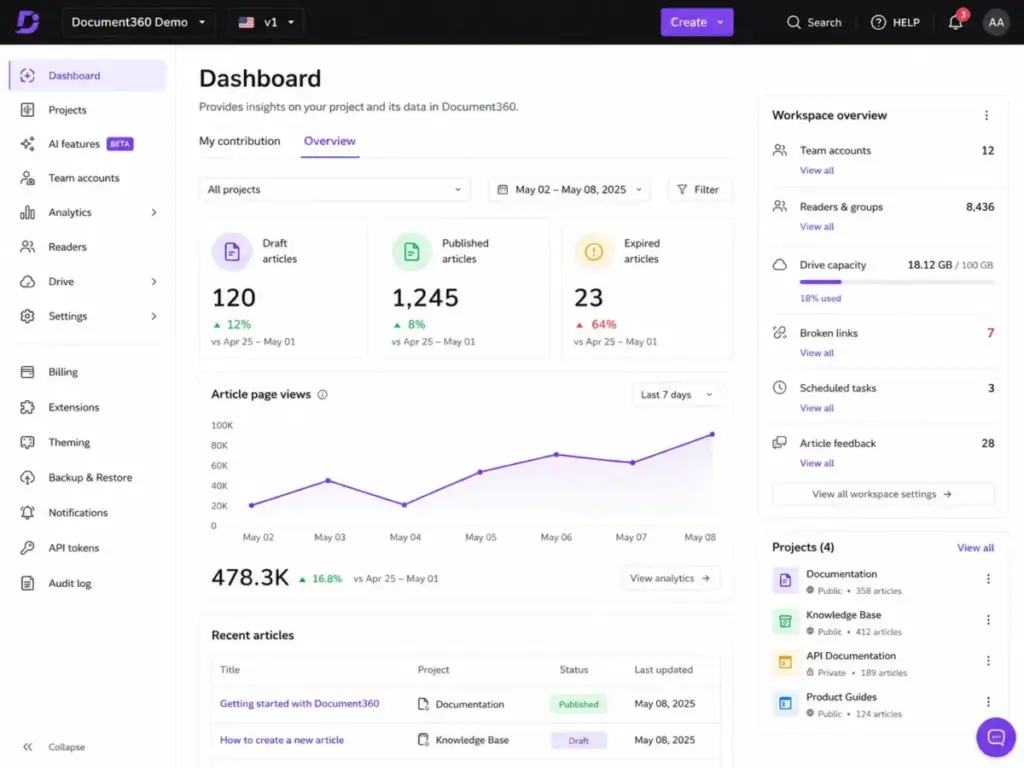Expand the Settings sidebar submenu

coord(153,316)
